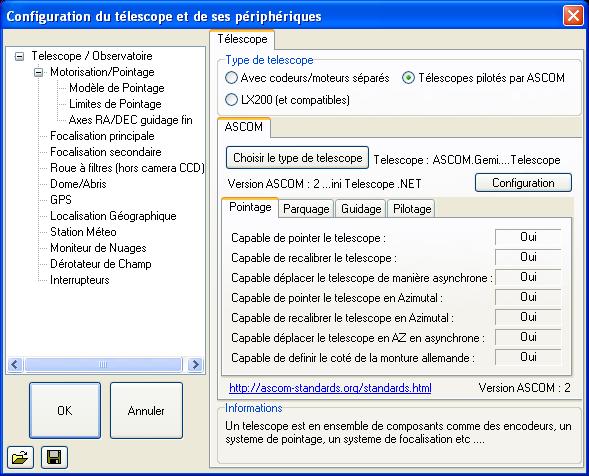Click Oui value for 'Capable de pointer le telescope'
The image size is (589, 476).
[528, 237]
